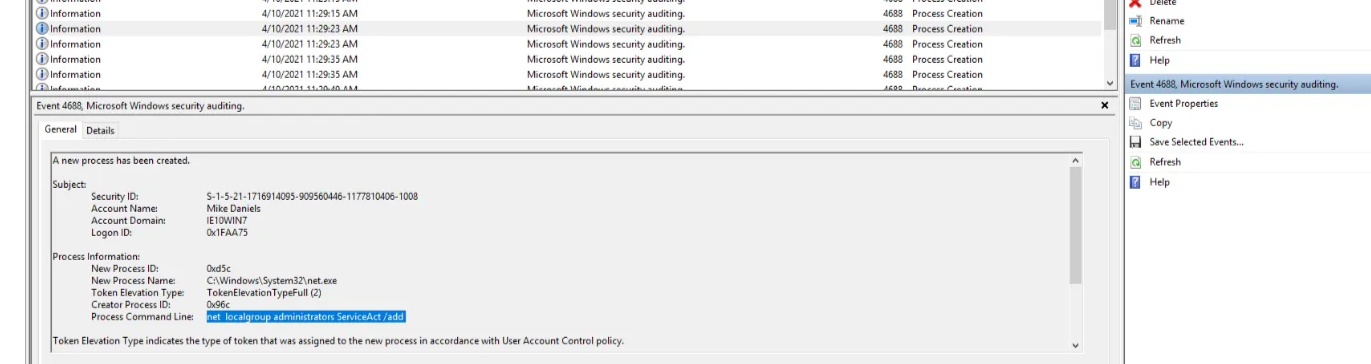Image resolution: width=1371 pixels, height=364 pixels.
Task: Click the Refresh icon just below Rename
Action: point(1135,41)
